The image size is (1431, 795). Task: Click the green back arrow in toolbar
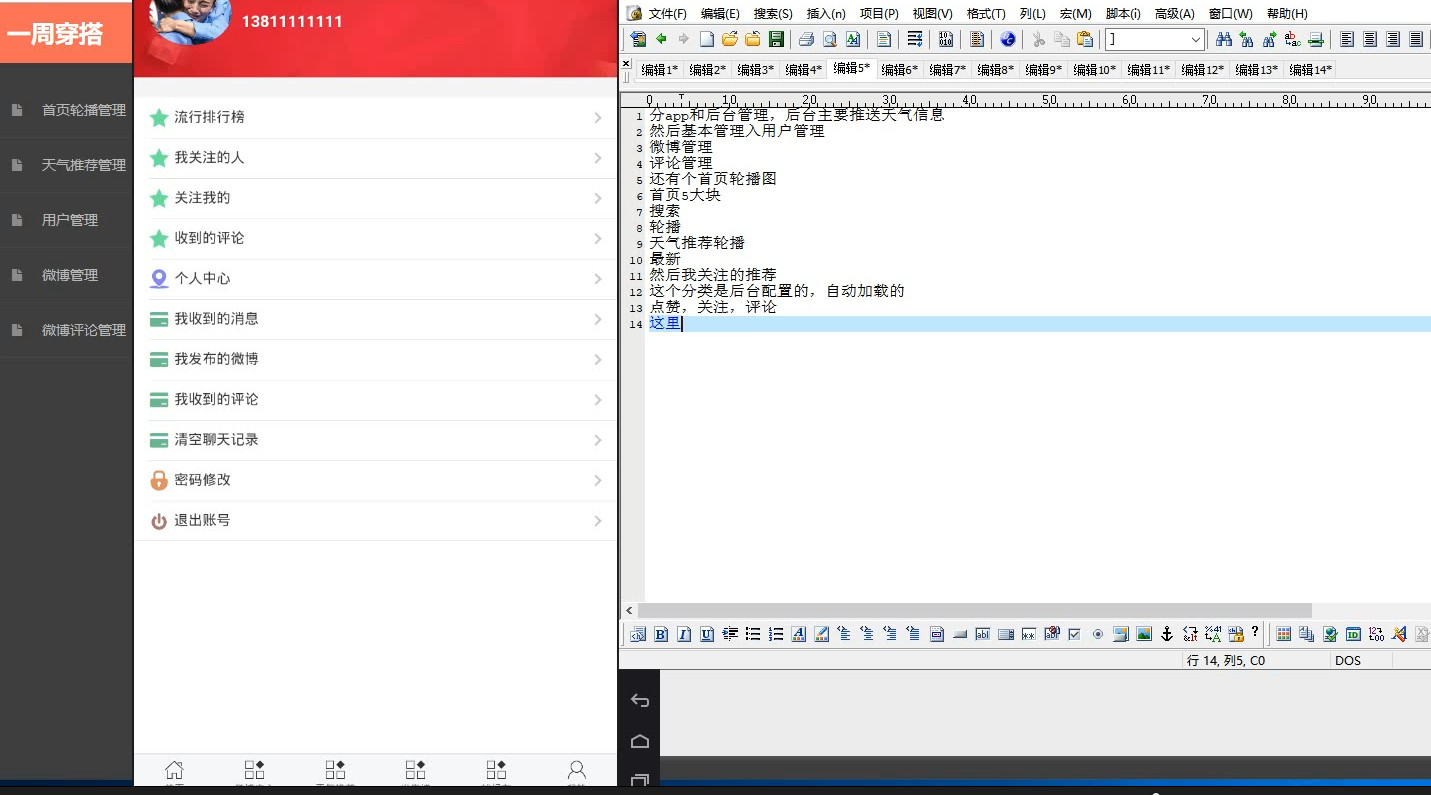[x=661, y=40]
